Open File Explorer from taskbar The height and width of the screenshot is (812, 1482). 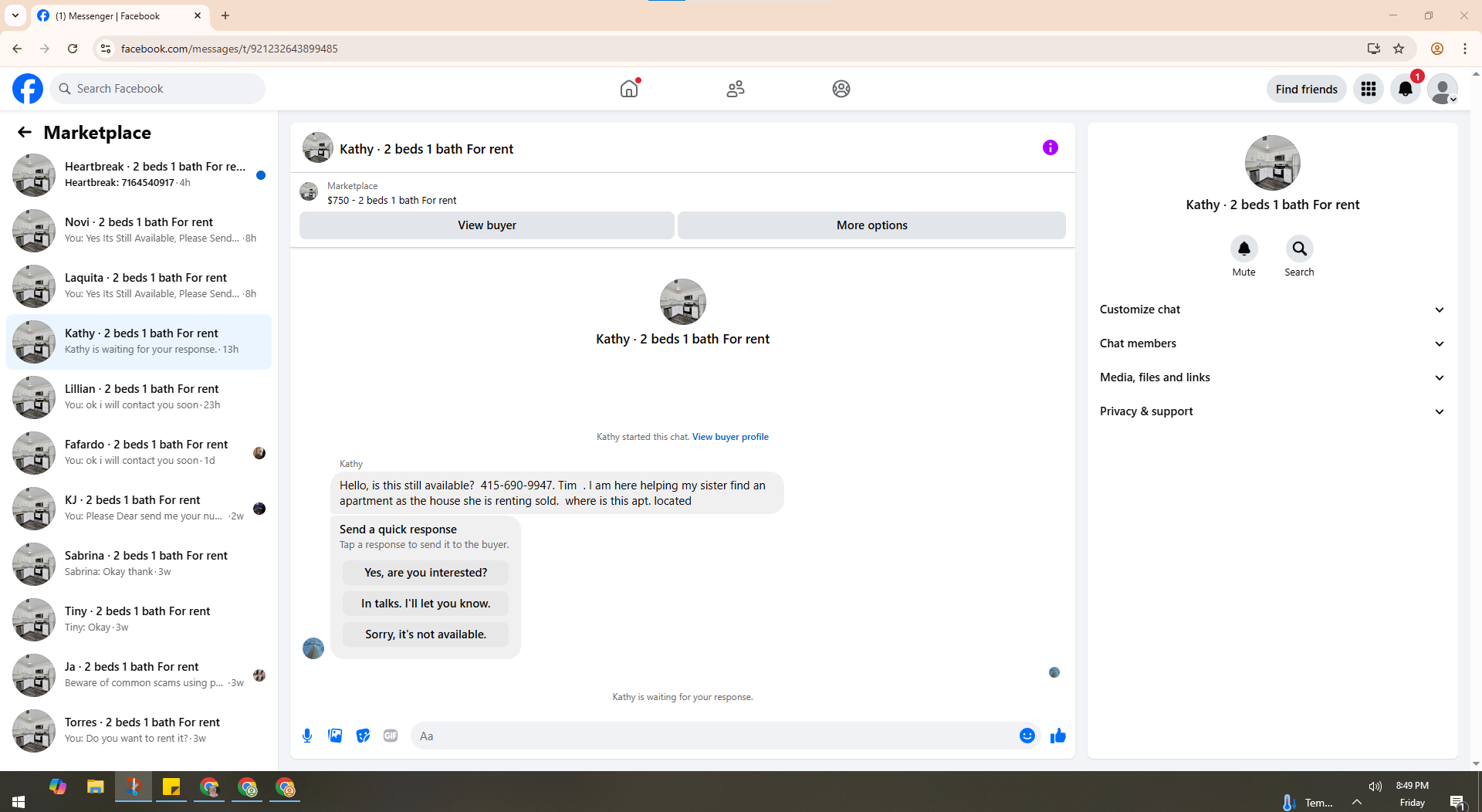[x=95, y=787]
